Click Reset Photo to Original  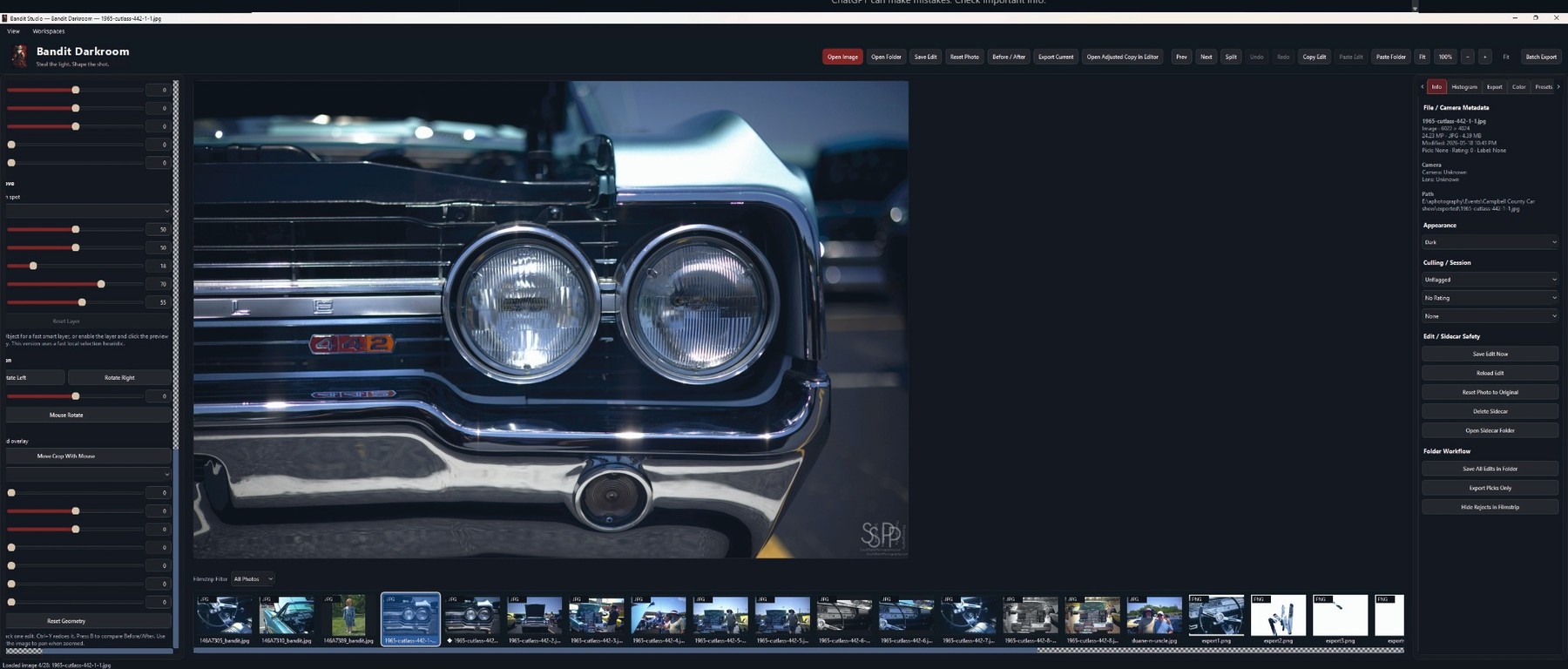point(1490,392)
